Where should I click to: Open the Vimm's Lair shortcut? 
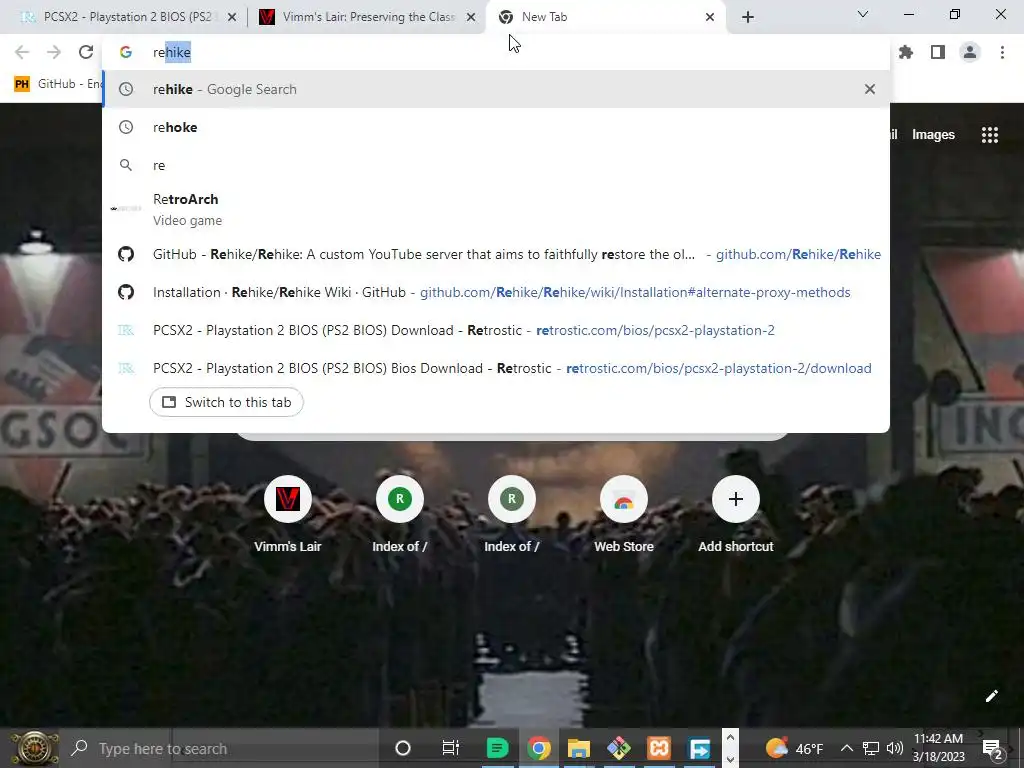click(287, 516)
